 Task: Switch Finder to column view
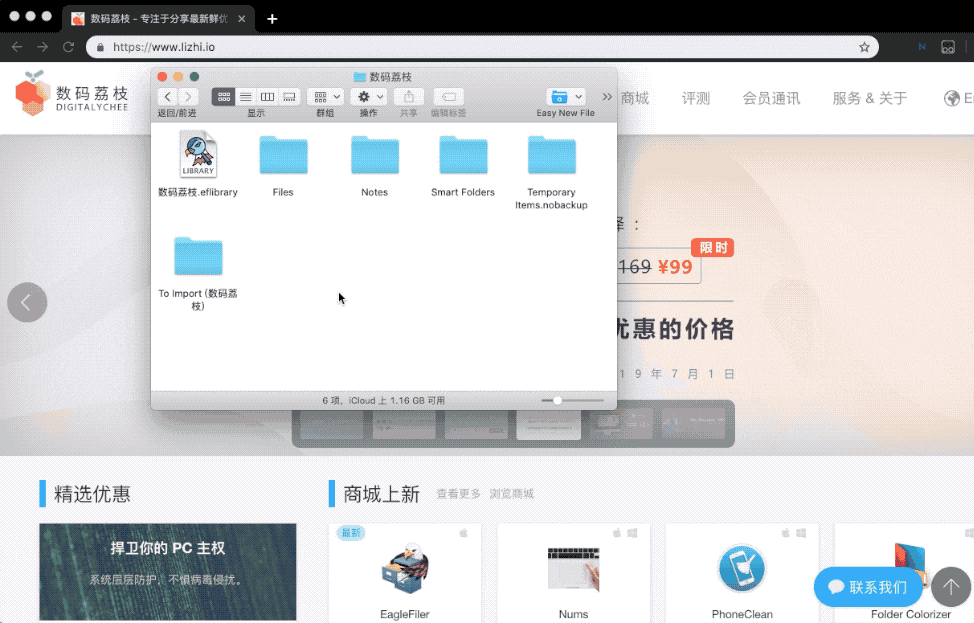point(267,97)
